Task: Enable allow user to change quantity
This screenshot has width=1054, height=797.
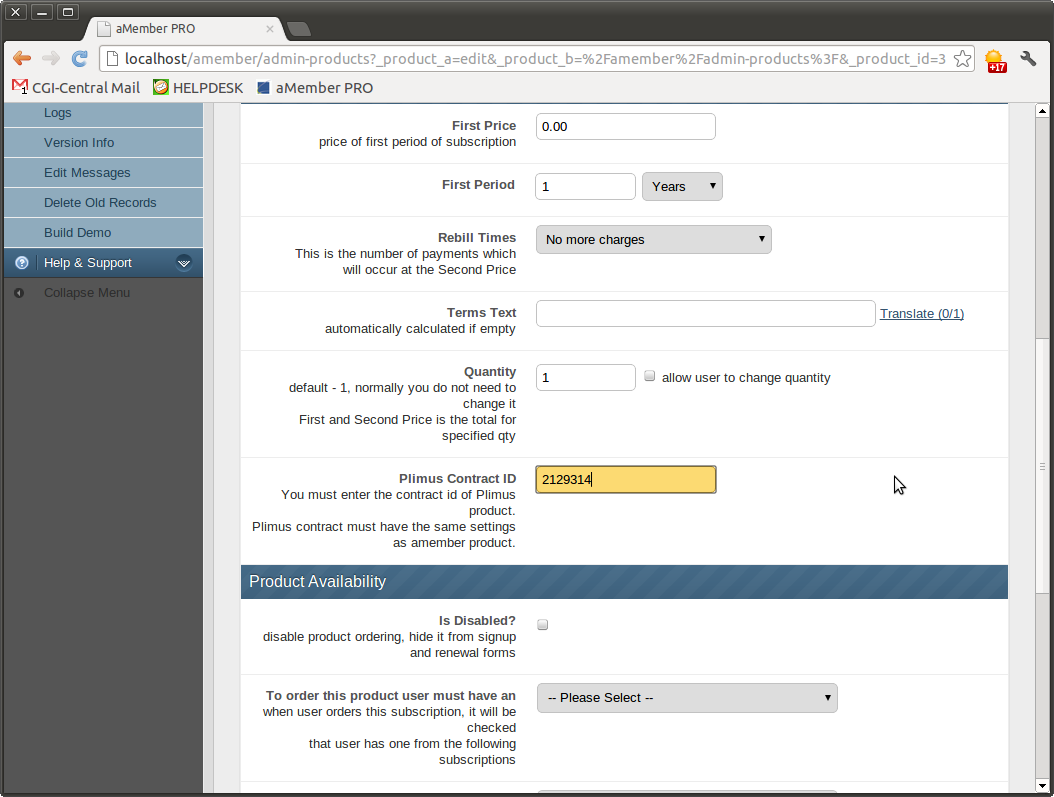Action: 650,377
